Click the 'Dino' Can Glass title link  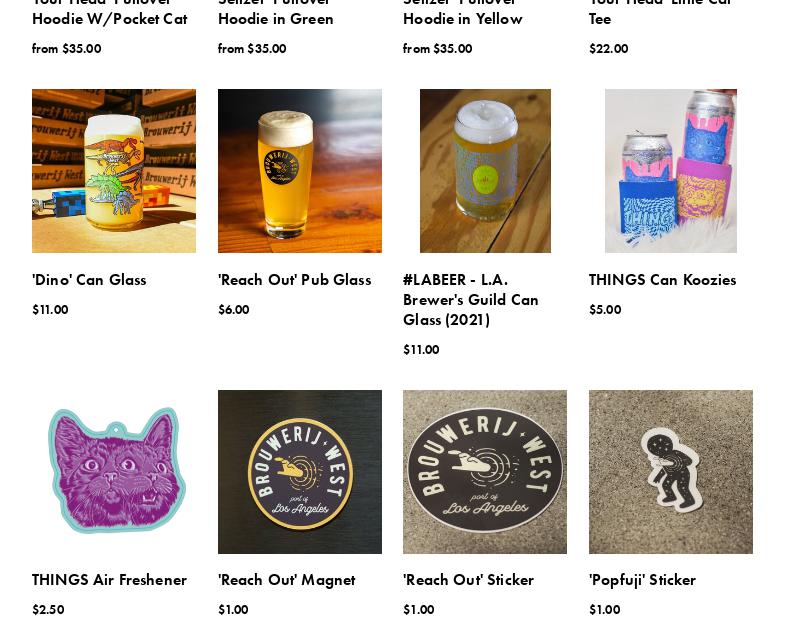click(89, 279)
